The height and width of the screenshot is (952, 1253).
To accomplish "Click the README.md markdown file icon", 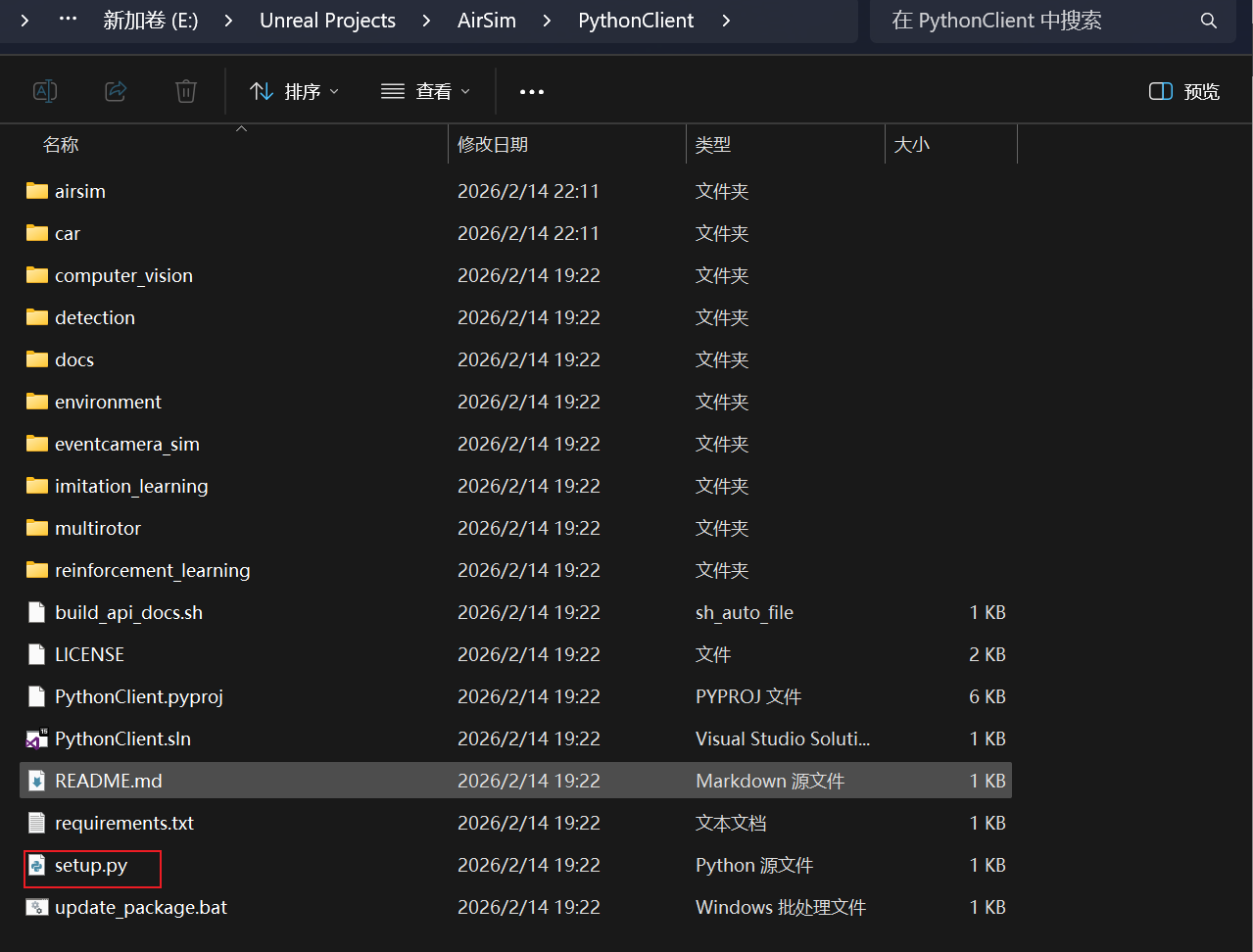I will click(37, 781).
